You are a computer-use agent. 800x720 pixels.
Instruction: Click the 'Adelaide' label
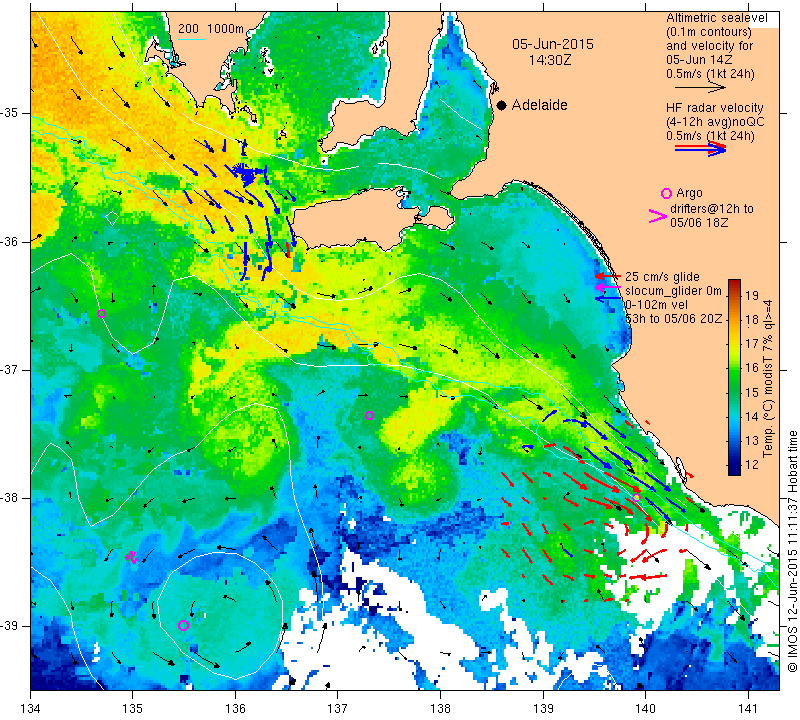(x=539, y=105)
